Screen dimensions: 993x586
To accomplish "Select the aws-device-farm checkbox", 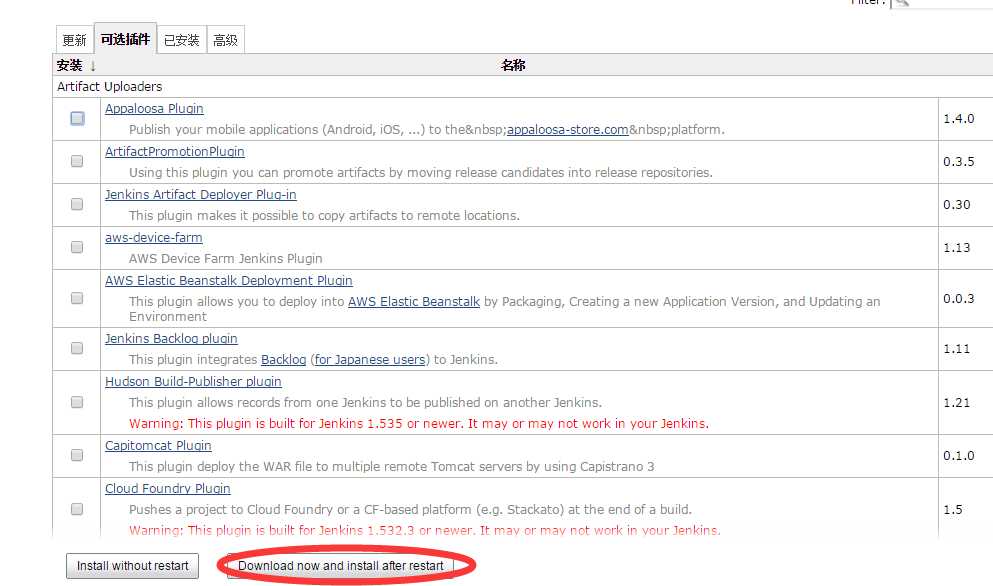I will click(77, 247).
